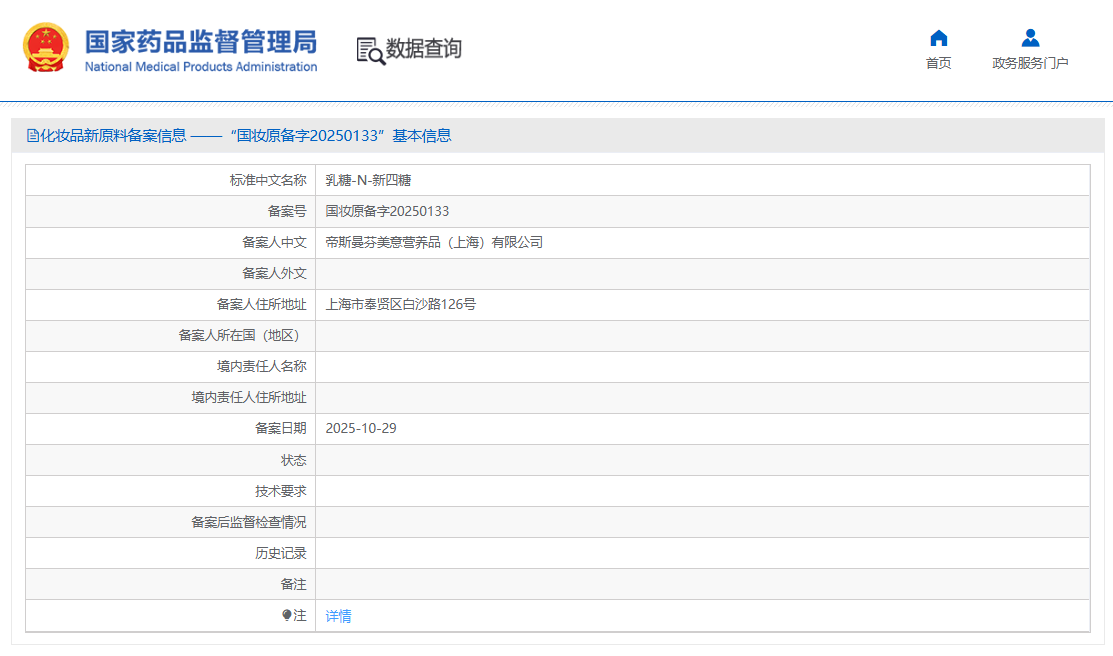
Task: Click the National Medical Products Administration English text
Action: pos(200,67)
